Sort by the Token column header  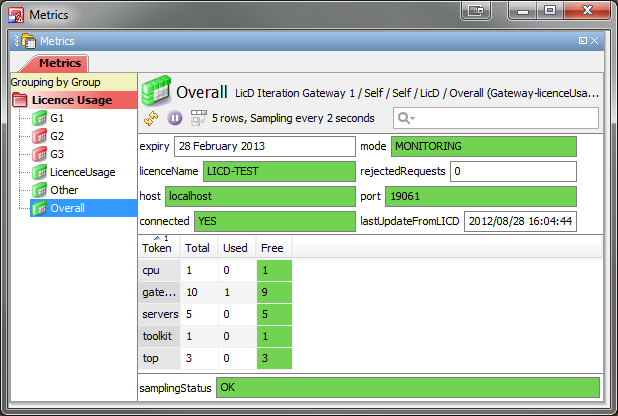157,247
